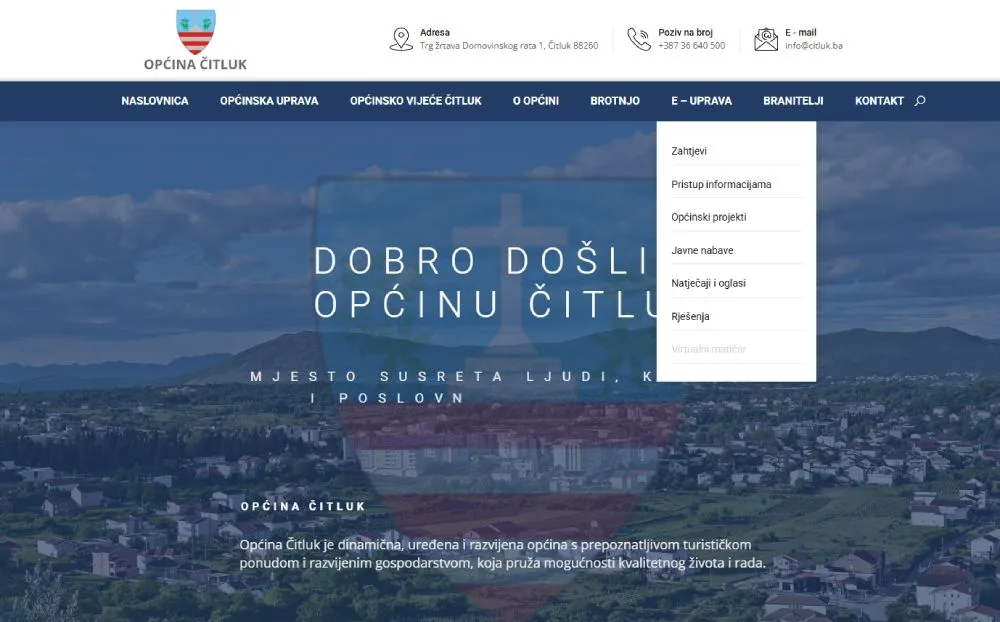The height and width of the screenshot is (622, 1000).
Task: Click the paragraph starting Općina Čitluk je dinamična
Action: tap(503, 554)
